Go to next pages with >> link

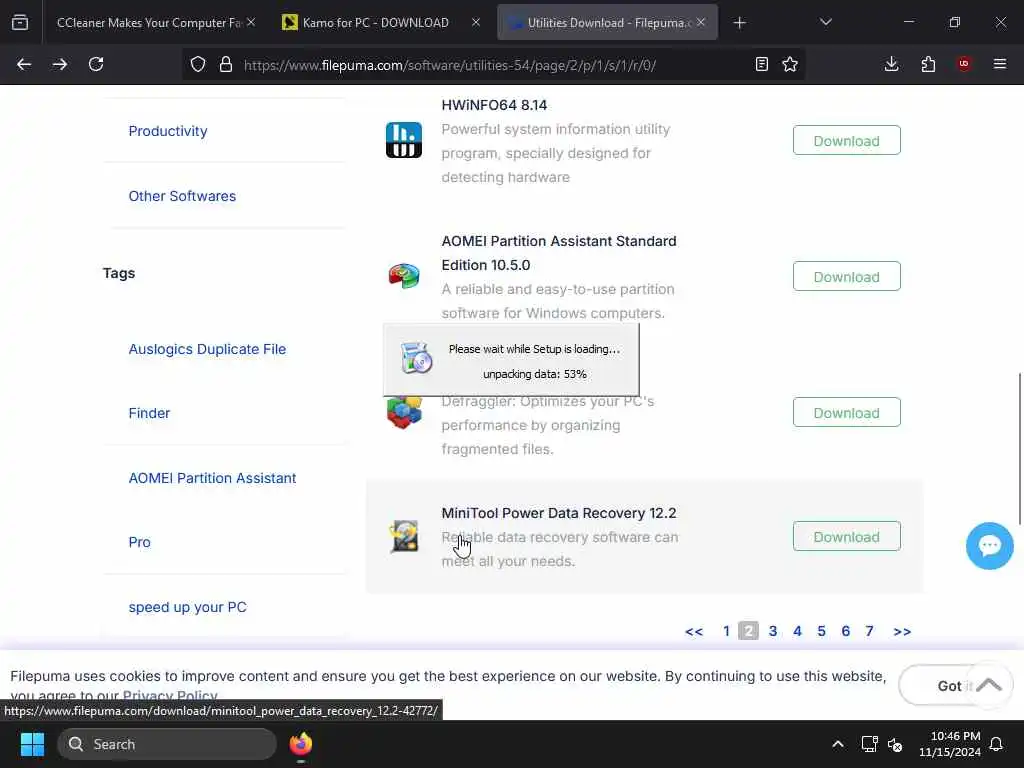click(902, 632)
